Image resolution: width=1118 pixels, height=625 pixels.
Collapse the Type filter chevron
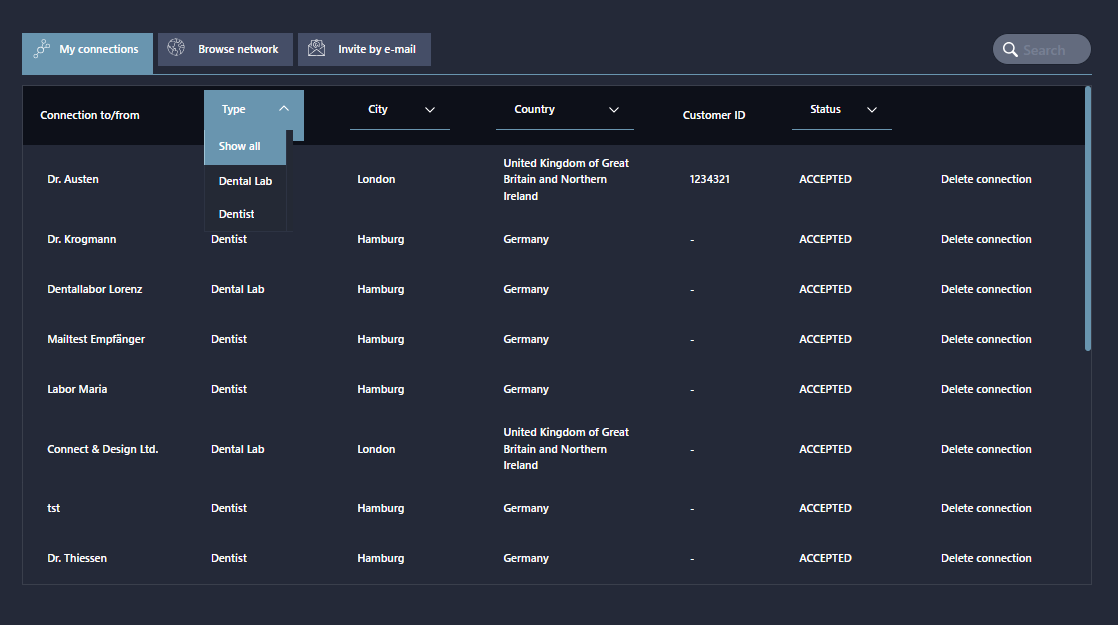(x=284, y=109)
